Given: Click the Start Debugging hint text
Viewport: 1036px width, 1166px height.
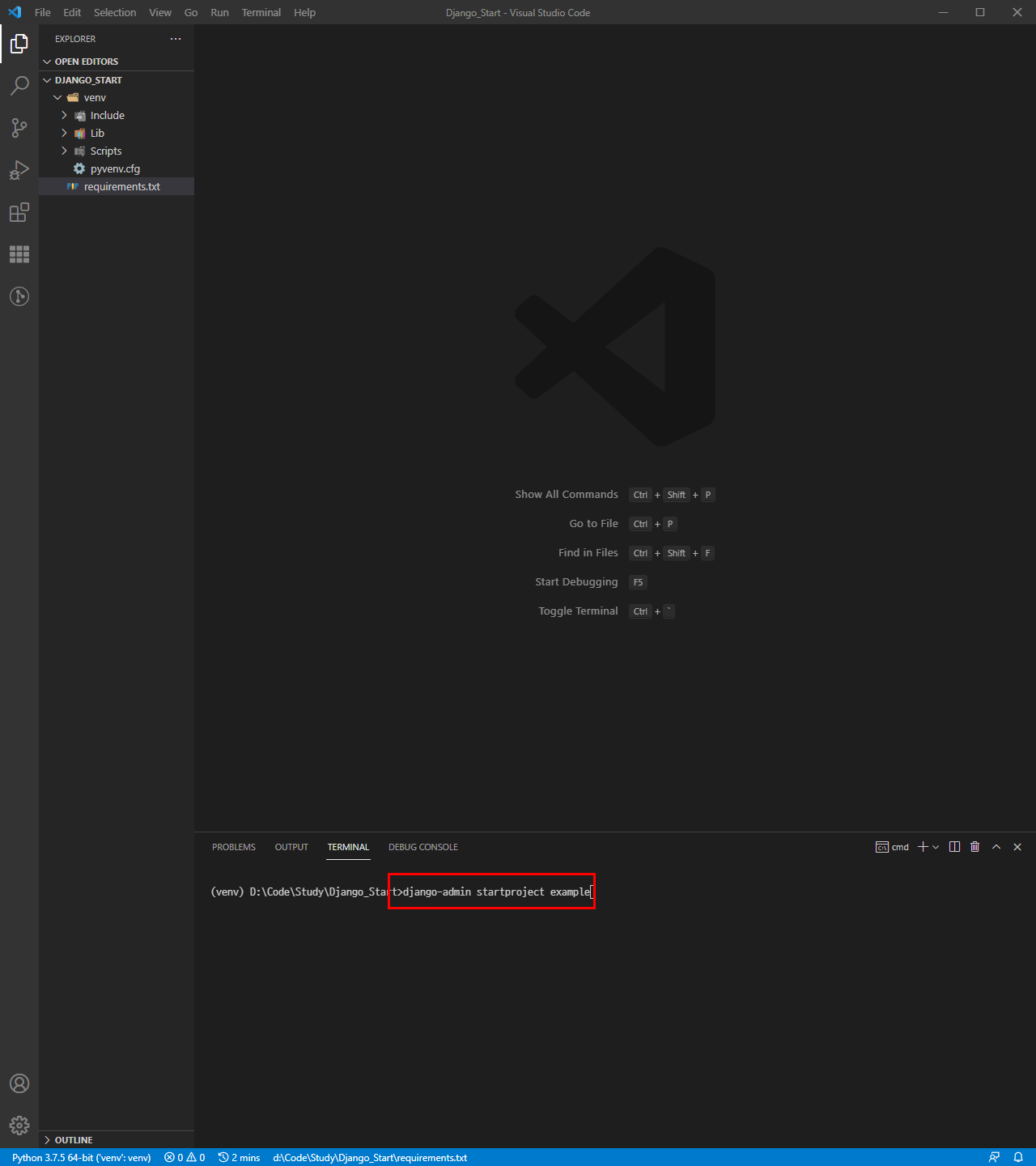Looking at the screenshot, I should 576,582.
